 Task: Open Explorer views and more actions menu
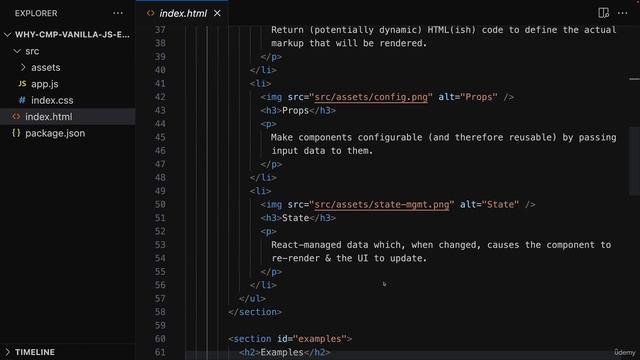[118, 13]
